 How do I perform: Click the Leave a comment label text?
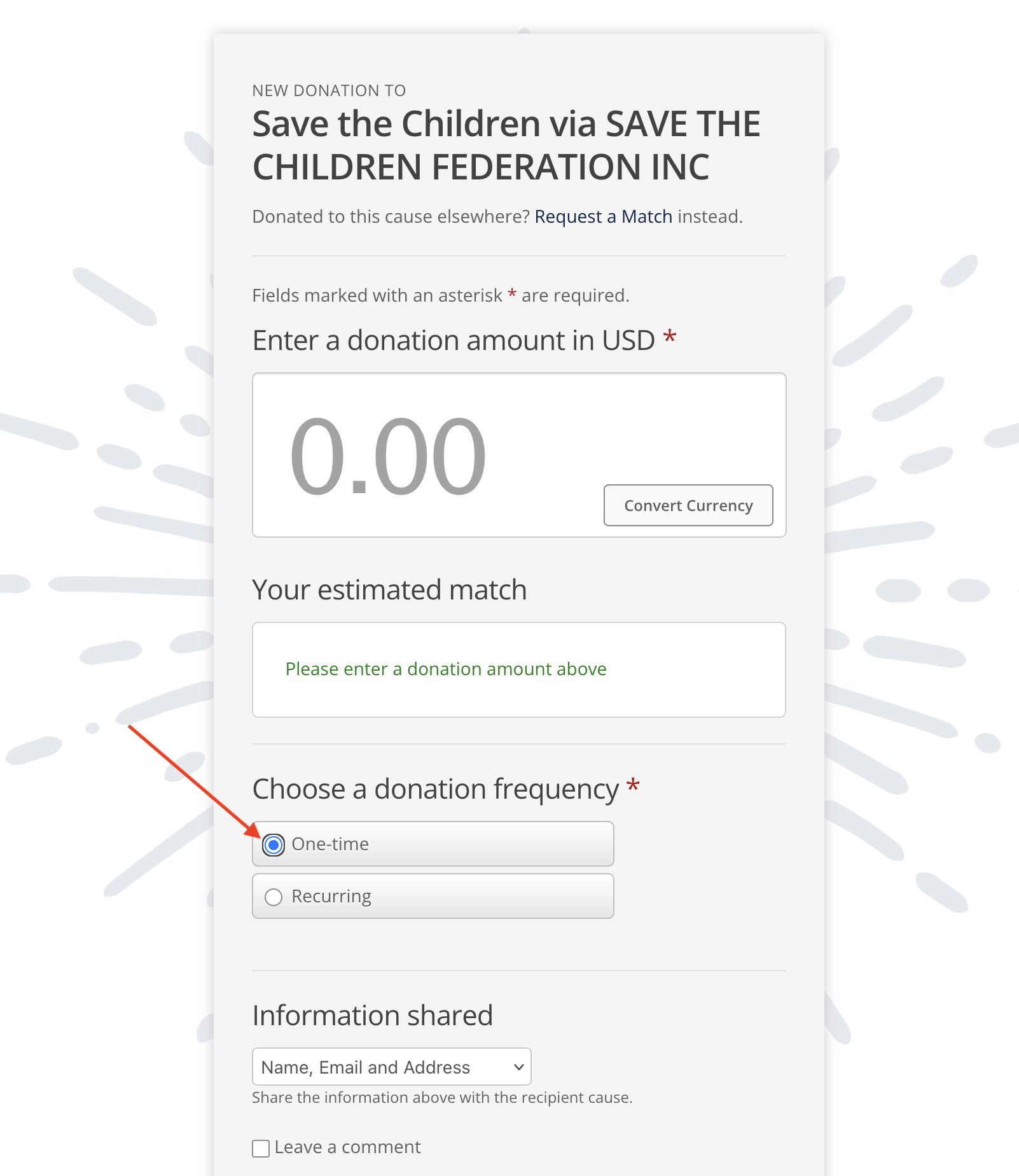tap(347, 1147)
